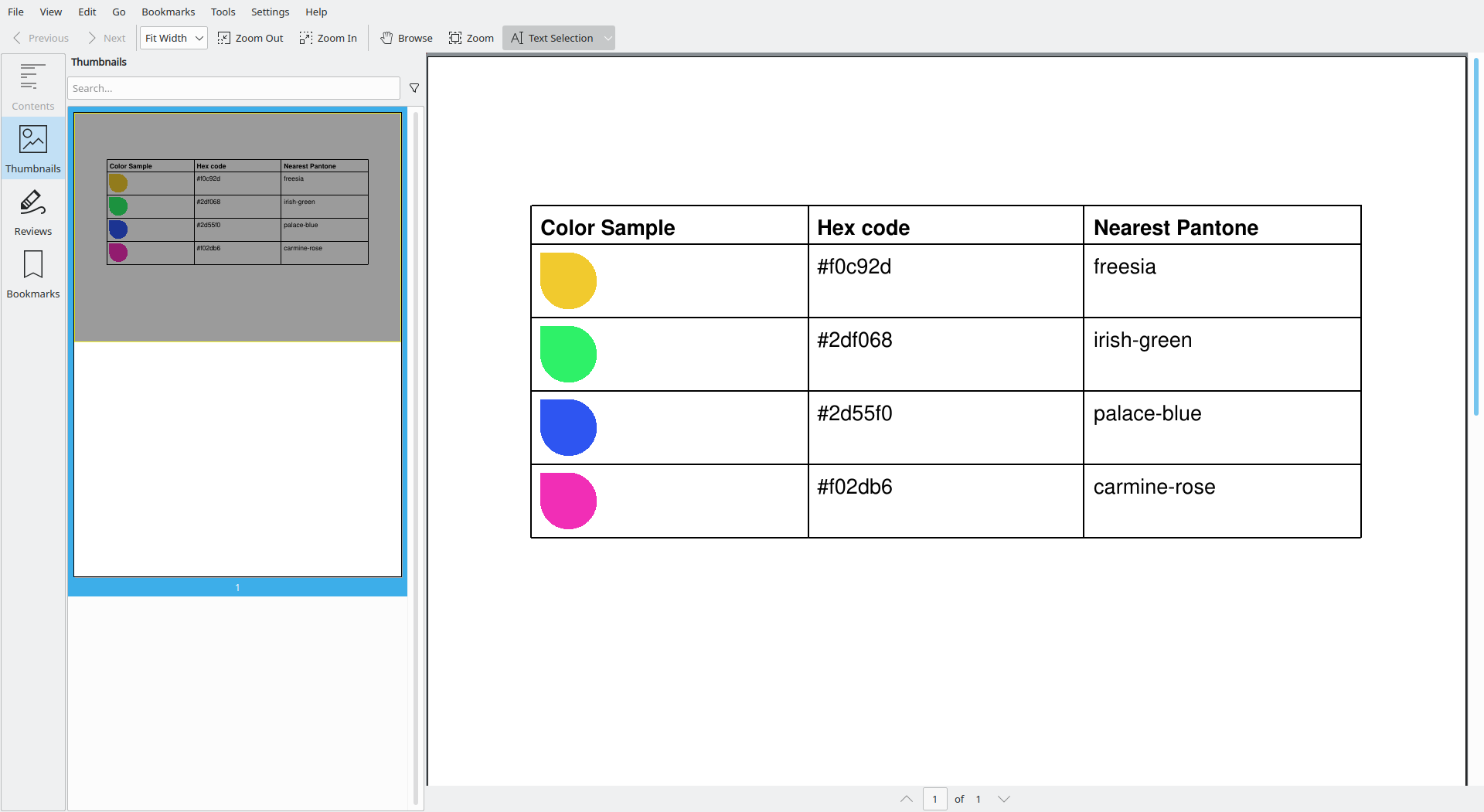Image resolution: width=1484 pixels, height=812 pixels.
Task: Click the Zoom Out toolbar button
Action: (250, 38)
